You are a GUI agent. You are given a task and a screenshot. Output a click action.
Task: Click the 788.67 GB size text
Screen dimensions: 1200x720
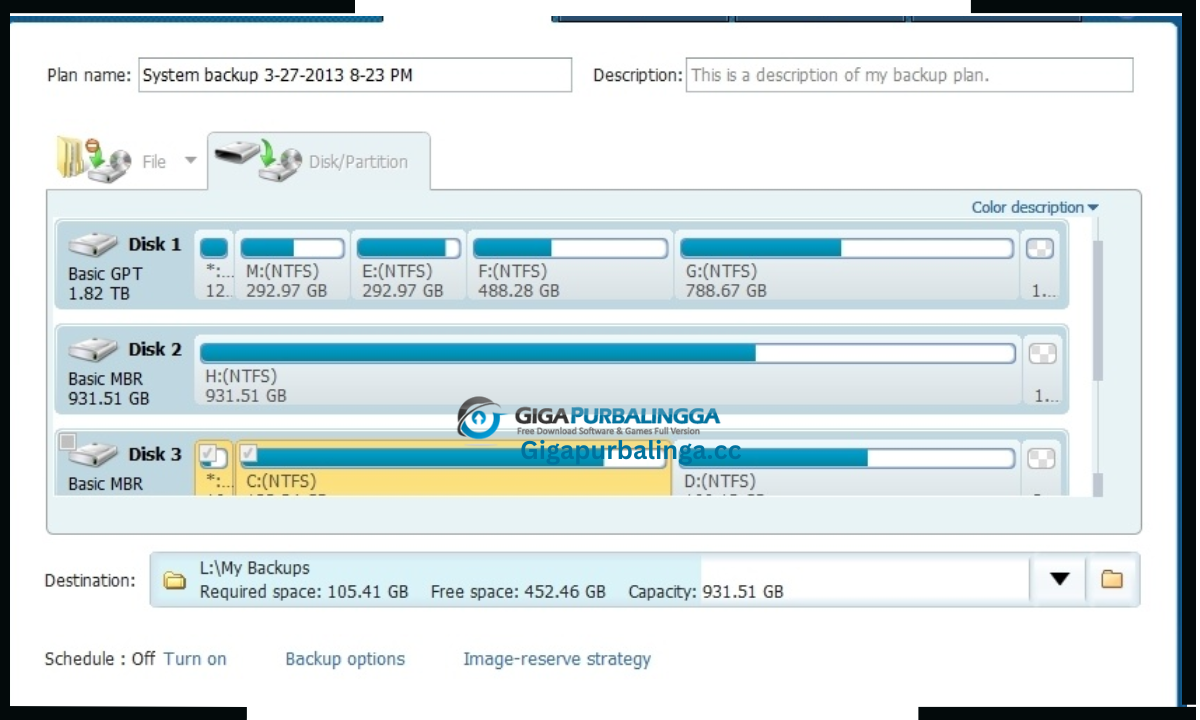point(726,291)
